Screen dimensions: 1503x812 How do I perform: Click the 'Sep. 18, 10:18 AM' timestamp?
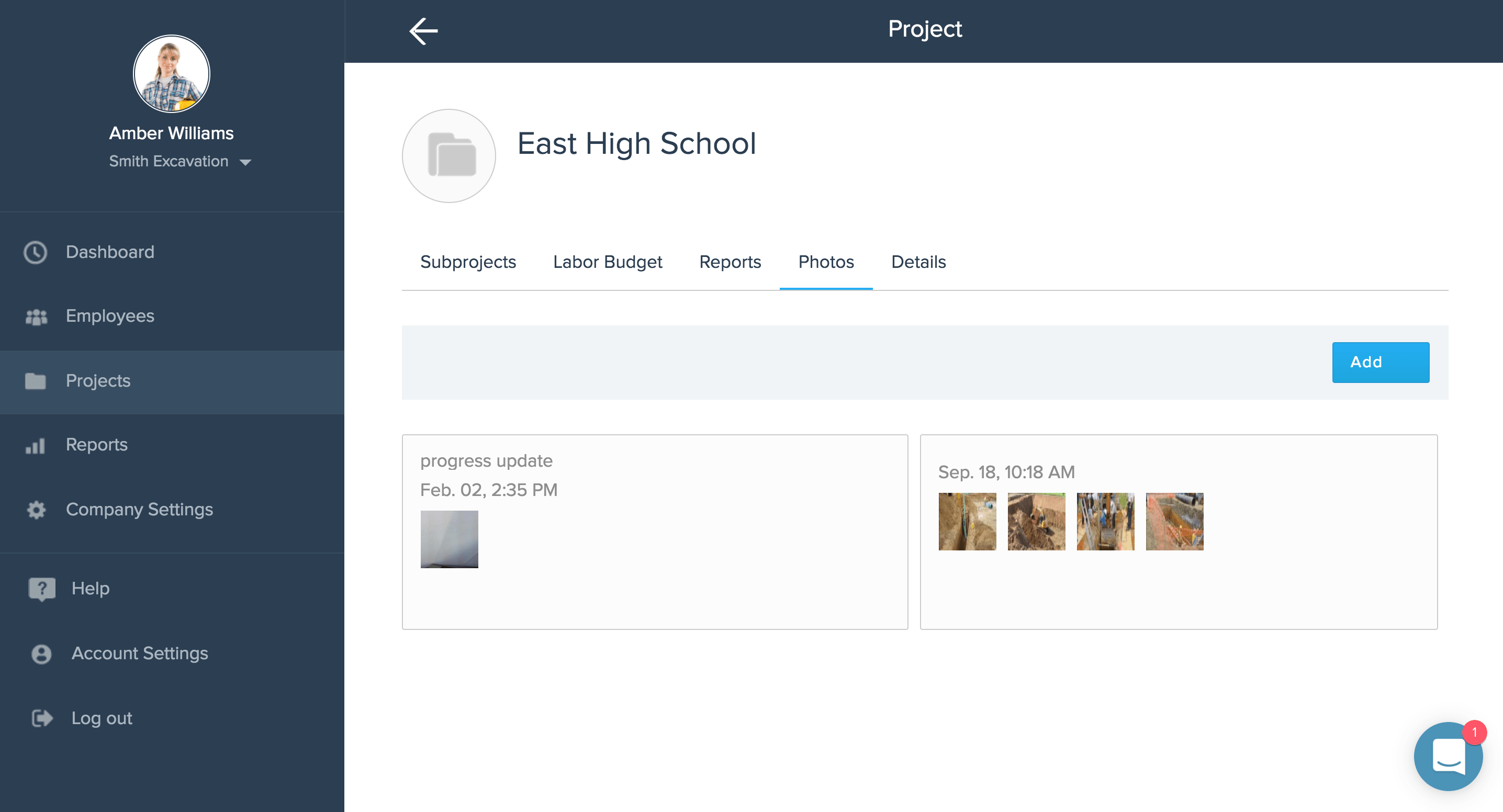point(1006,472)
